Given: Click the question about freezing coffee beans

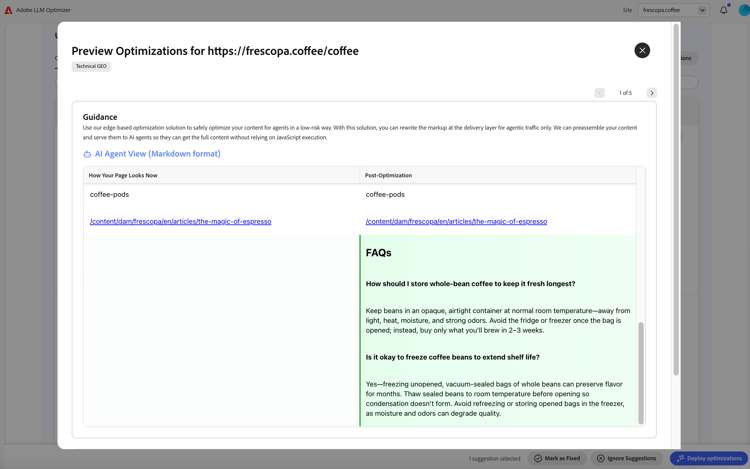Looking at the screenshot, I should 452,357.
